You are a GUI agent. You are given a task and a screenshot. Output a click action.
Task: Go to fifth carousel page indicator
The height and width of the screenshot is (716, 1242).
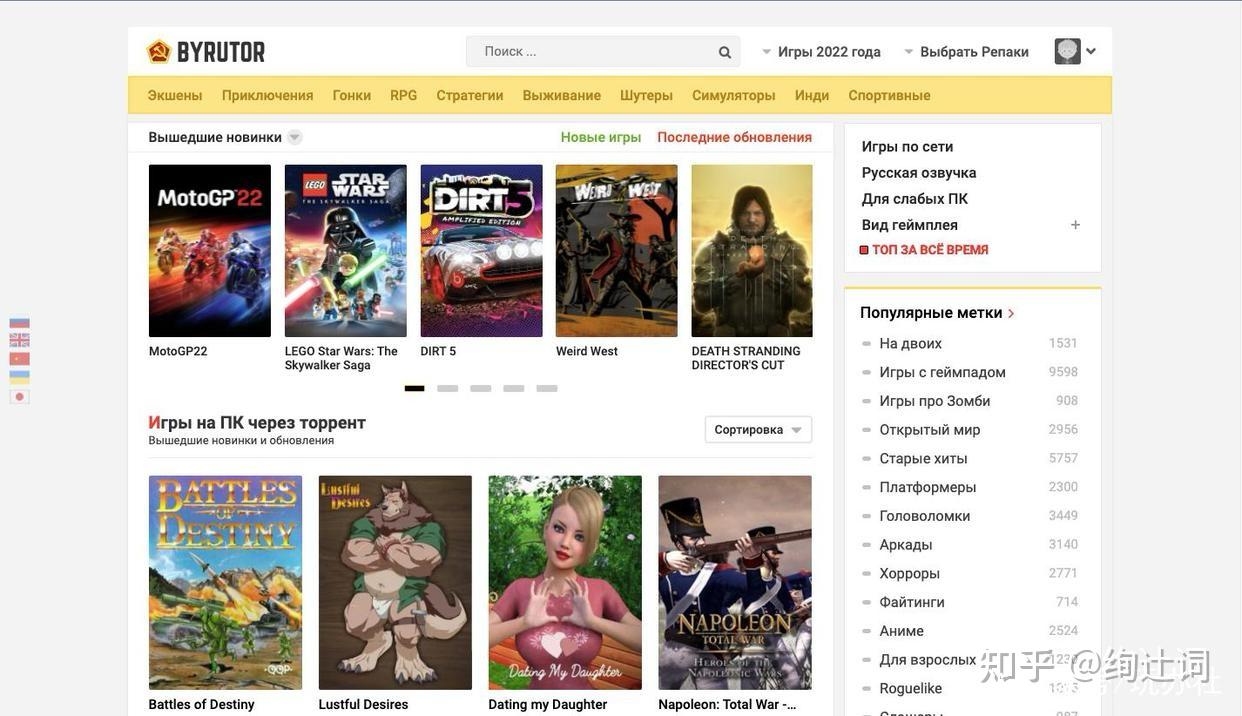(547, 388)
